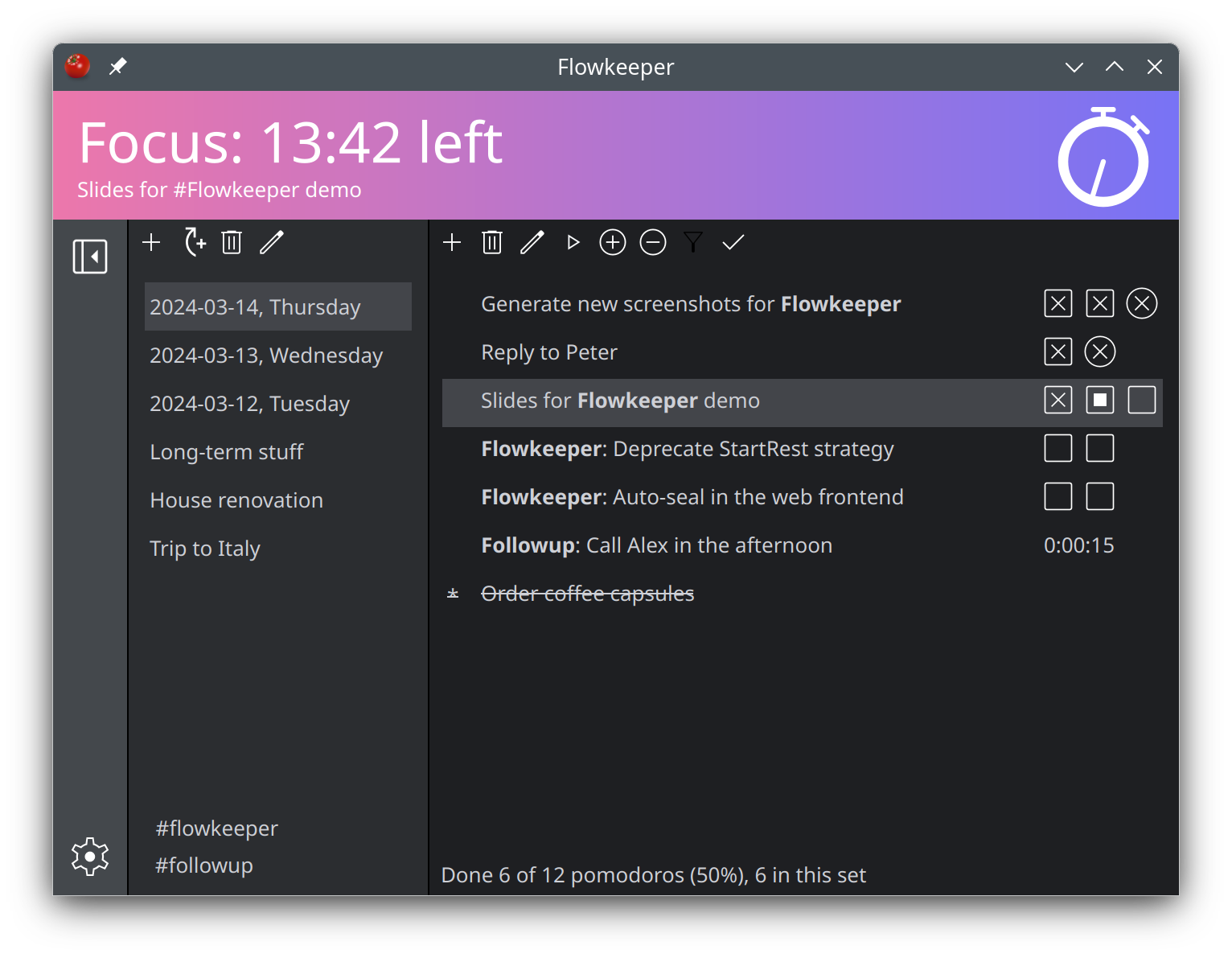Add a new work item plus icon
The image size is (1232, 958).
pos(452,242)
